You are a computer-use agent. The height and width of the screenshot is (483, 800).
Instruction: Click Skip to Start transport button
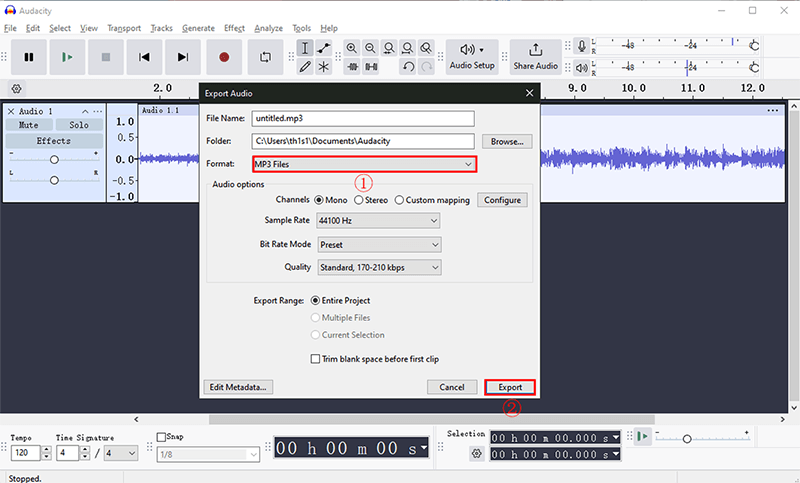pos(145,57)
